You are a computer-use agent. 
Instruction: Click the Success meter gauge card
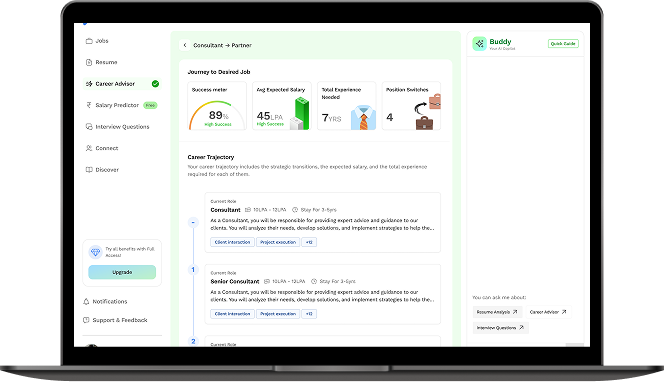[x=217, y=106]
